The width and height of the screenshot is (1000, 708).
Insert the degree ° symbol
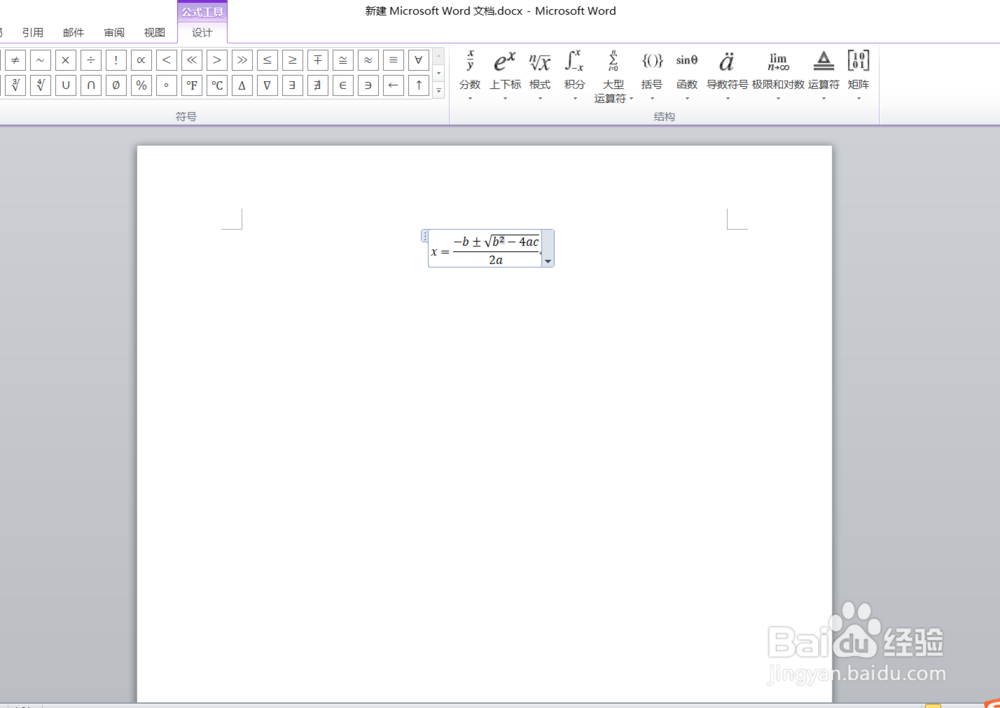tap(166, 85)
